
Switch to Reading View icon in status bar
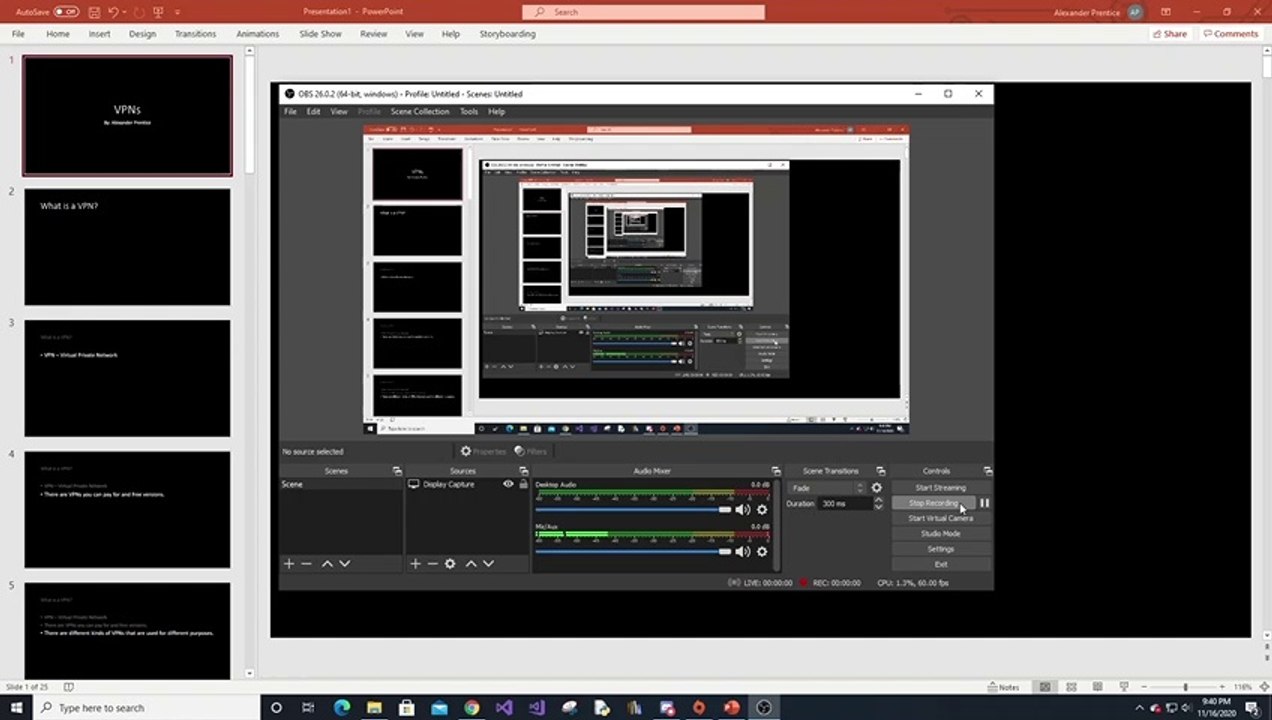click(x=1097, y=687)
